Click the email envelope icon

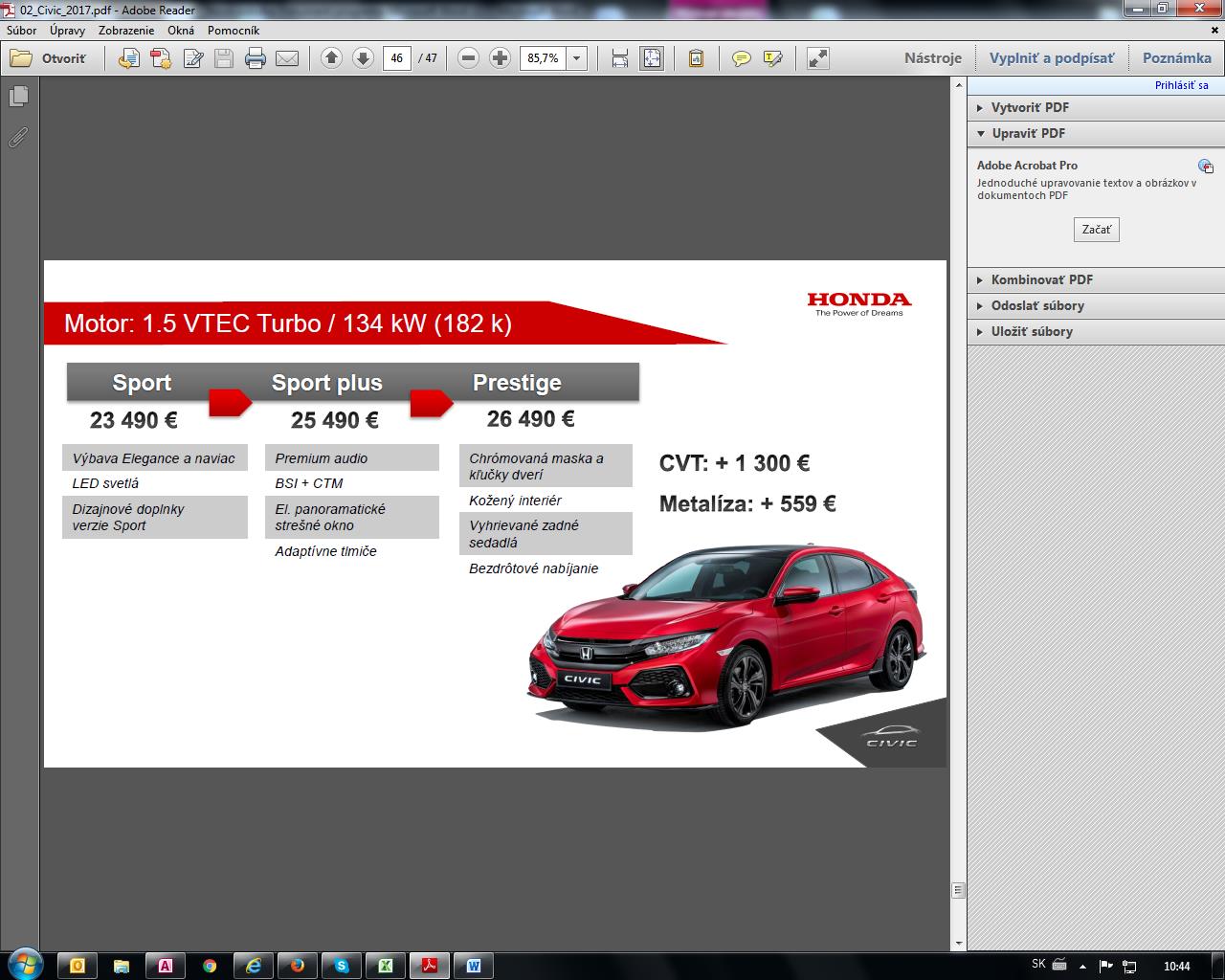point(287,58)
